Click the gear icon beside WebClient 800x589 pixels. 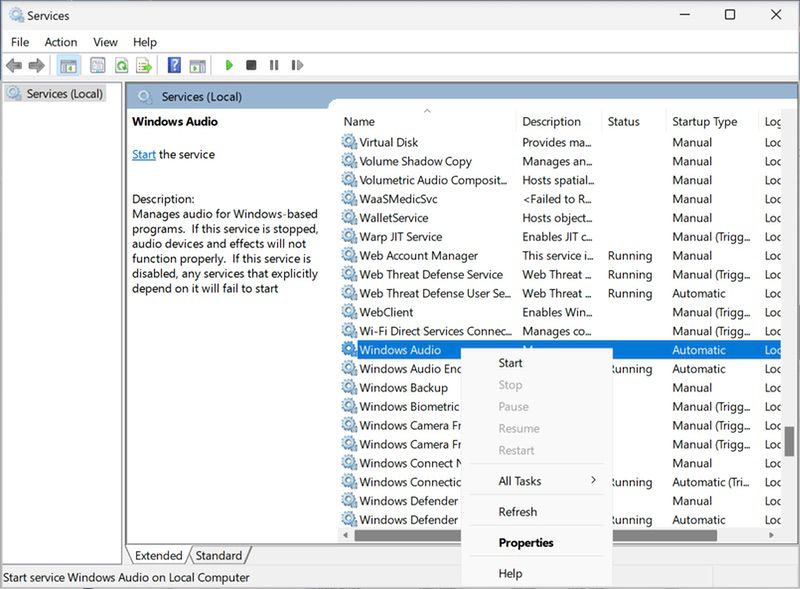pyautogui.click(x=349, y=311)
